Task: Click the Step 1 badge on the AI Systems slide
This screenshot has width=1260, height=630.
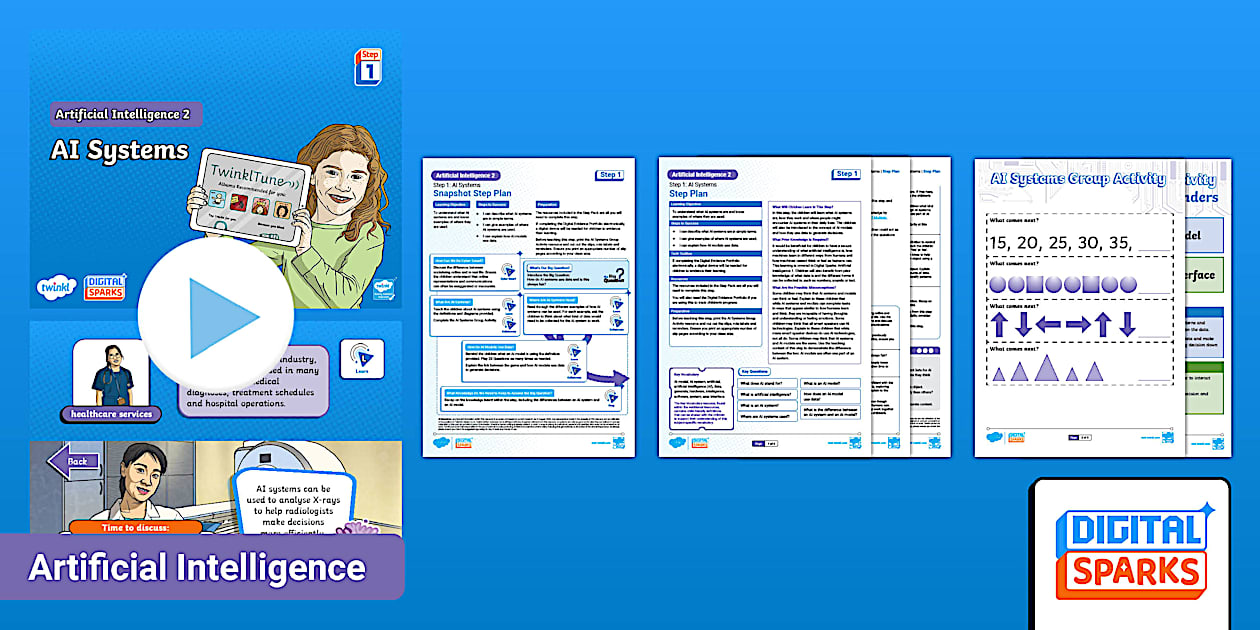Action: coord(369,66)
